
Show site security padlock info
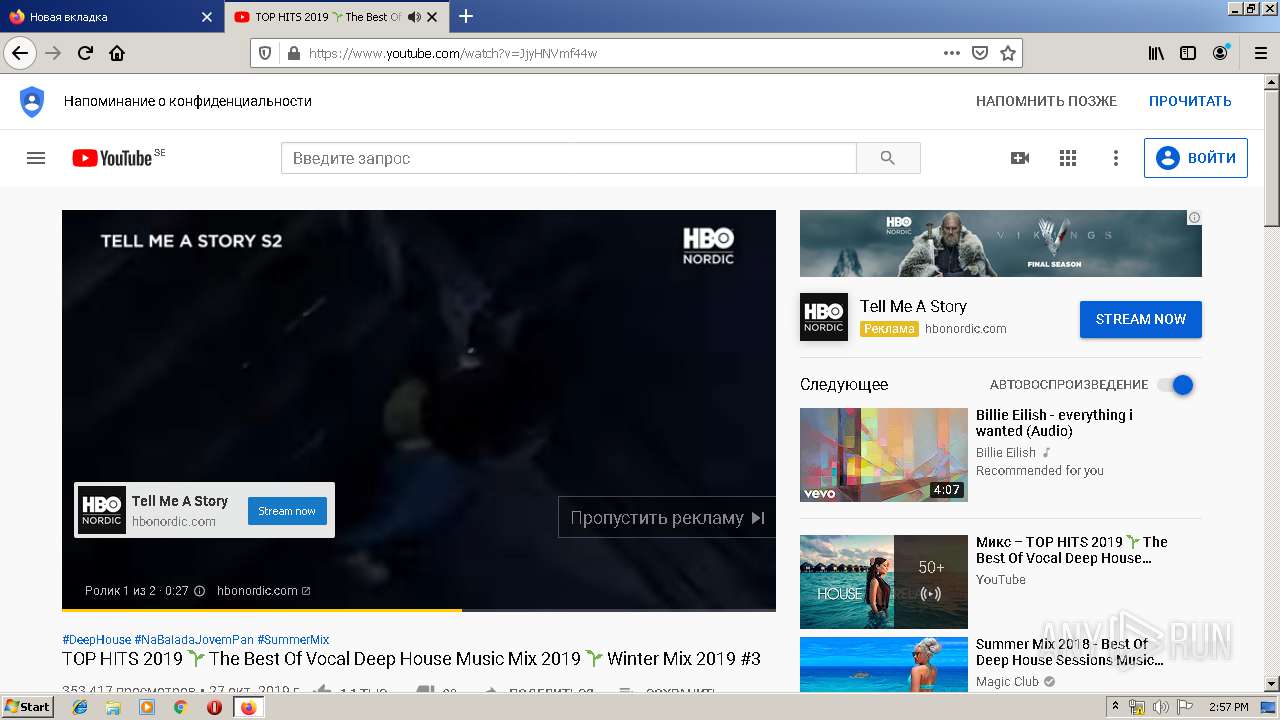click(293, 53)
